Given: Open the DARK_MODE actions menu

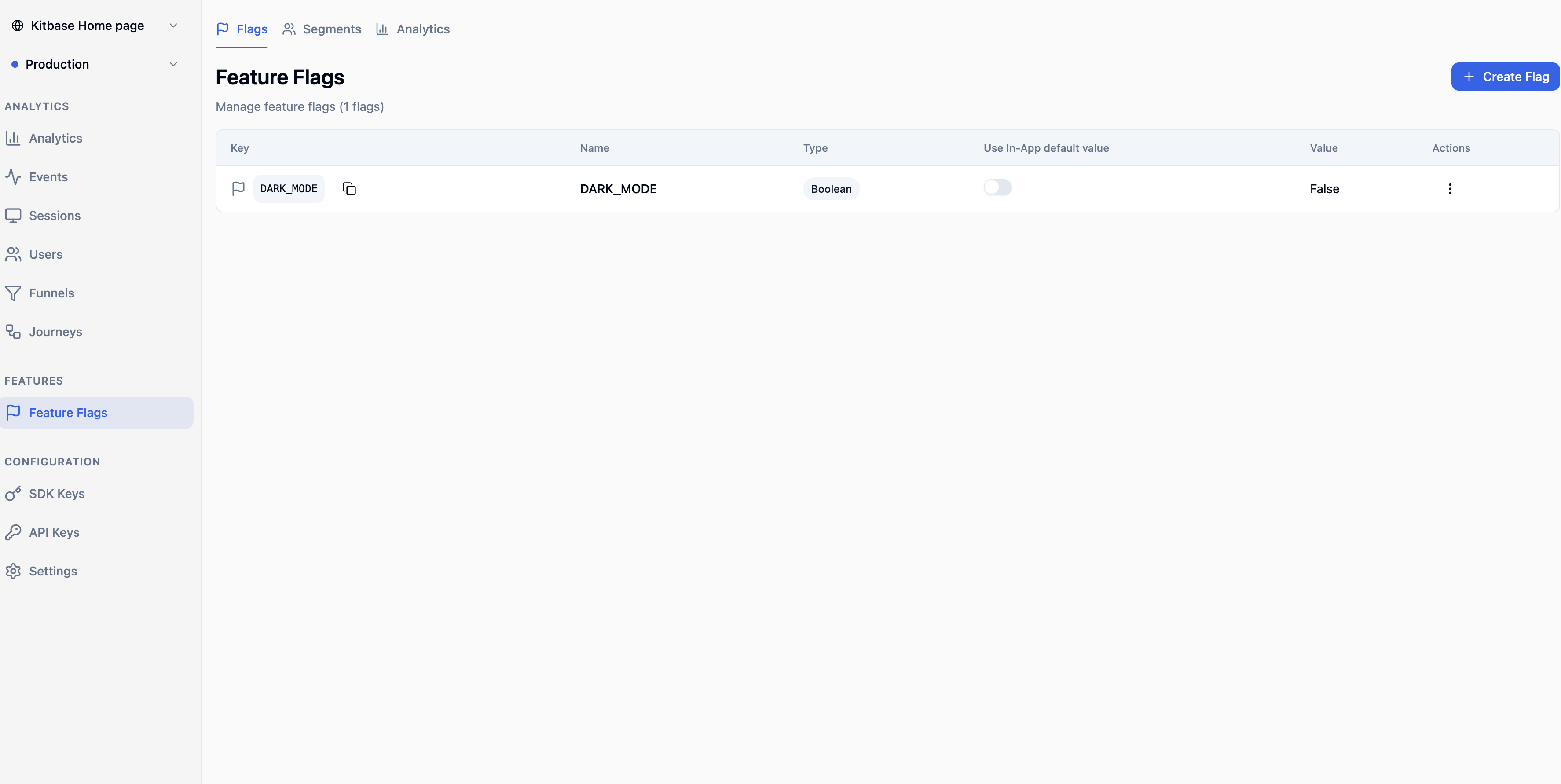Looking at the screenshot, I should click(x=1450, y=188).
